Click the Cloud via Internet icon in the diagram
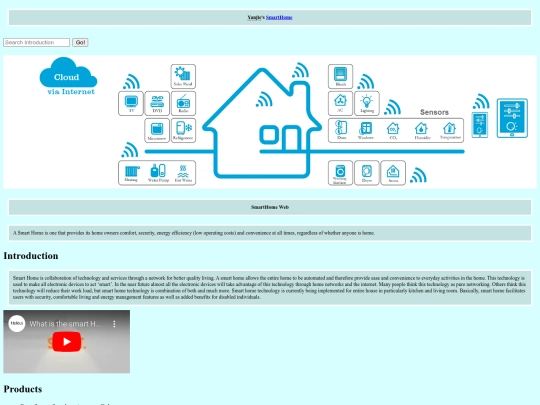Screen dimensions: 540x405 coord(69,76)
